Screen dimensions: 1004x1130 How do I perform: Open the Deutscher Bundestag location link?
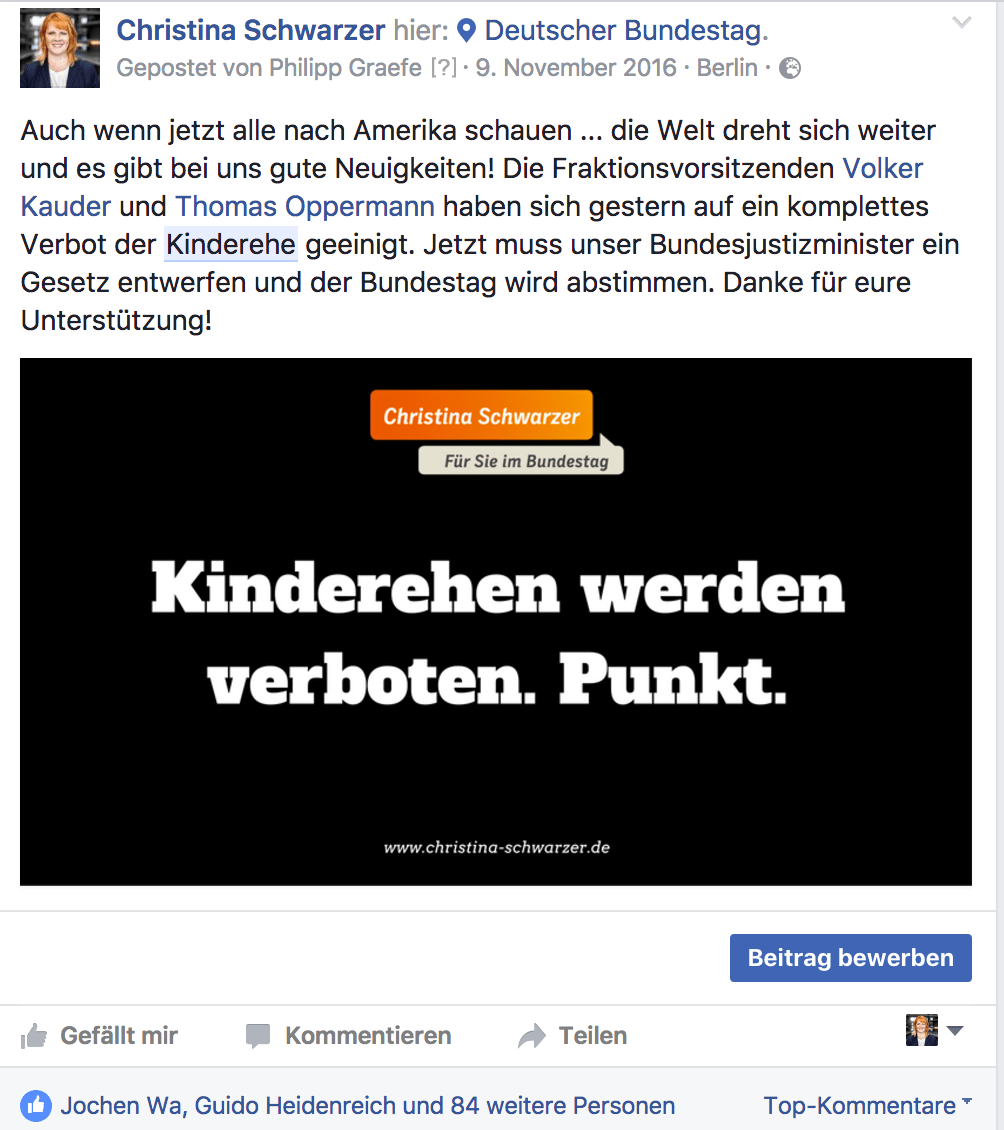(626, 30)
